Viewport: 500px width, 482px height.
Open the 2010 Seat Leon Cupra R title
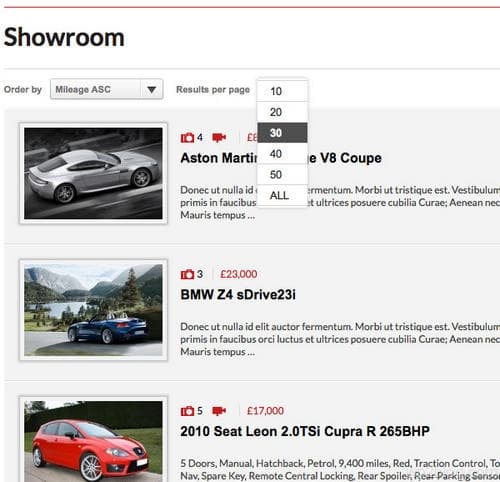[305, 431]
